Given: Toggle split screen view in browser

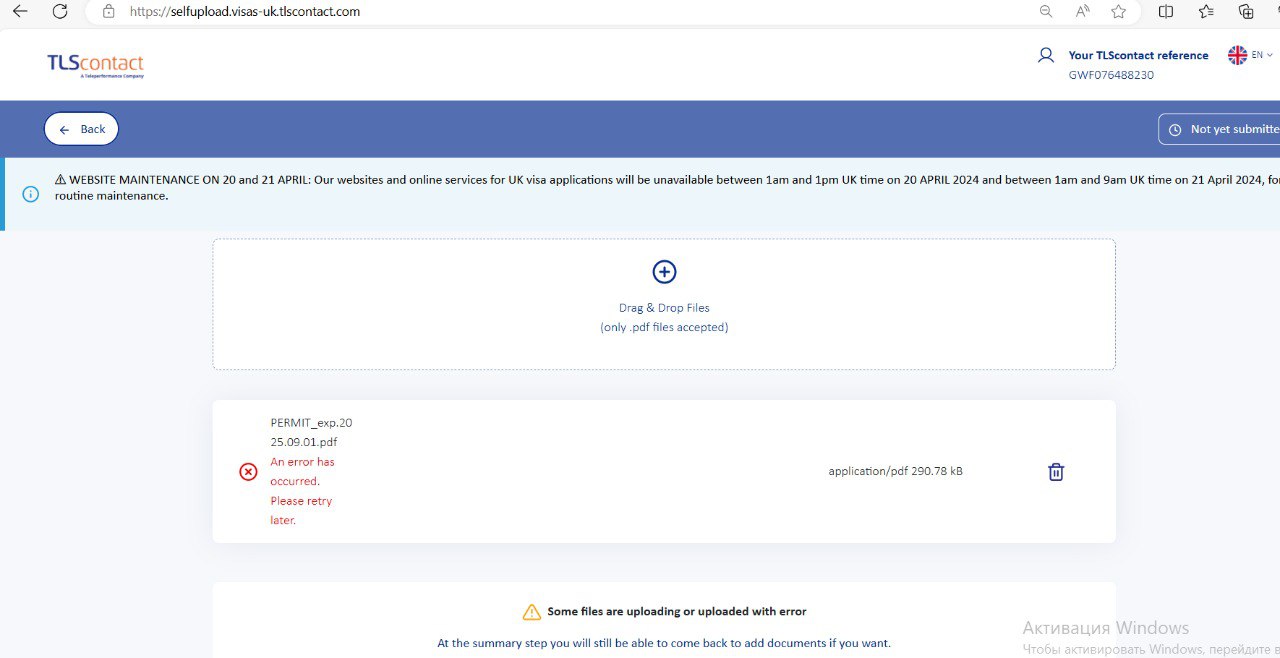Looking at the screenshot, I should (1166, 12).
